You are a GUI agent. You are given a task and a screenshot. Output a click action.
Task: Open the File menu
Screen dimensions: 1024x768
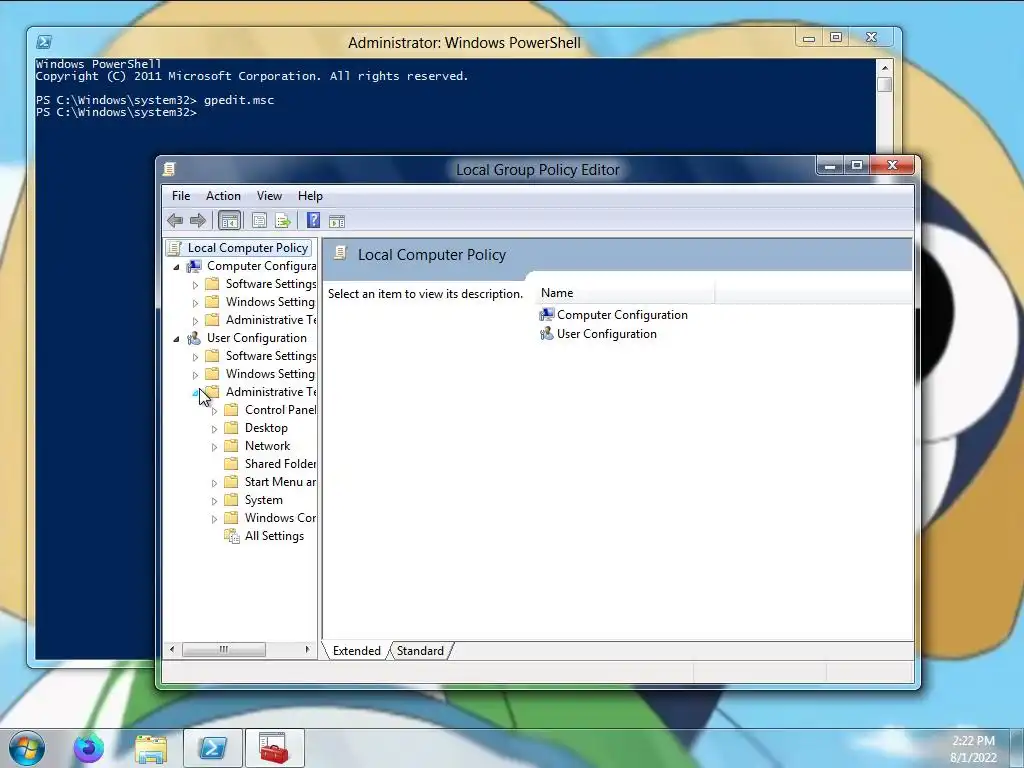click(x=181, y=196)
